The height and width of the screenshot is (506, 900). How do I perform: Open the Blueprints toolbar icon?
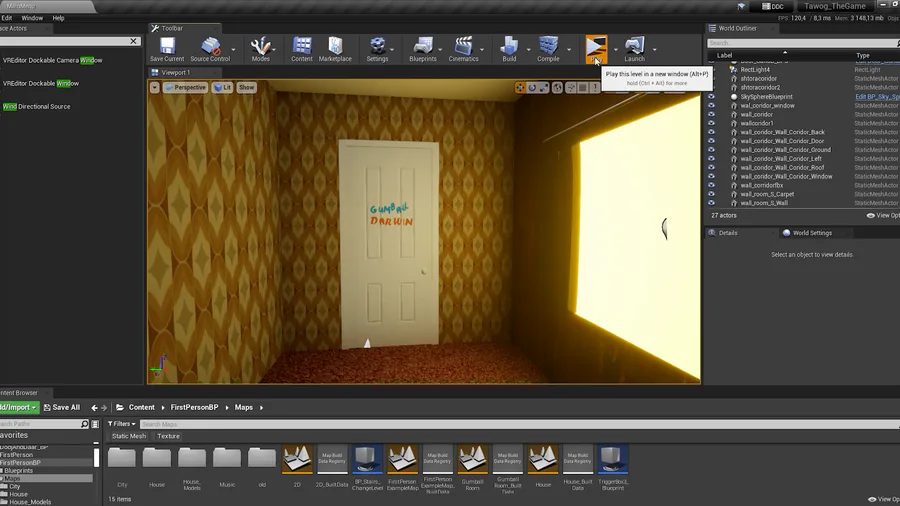point(423,49)
